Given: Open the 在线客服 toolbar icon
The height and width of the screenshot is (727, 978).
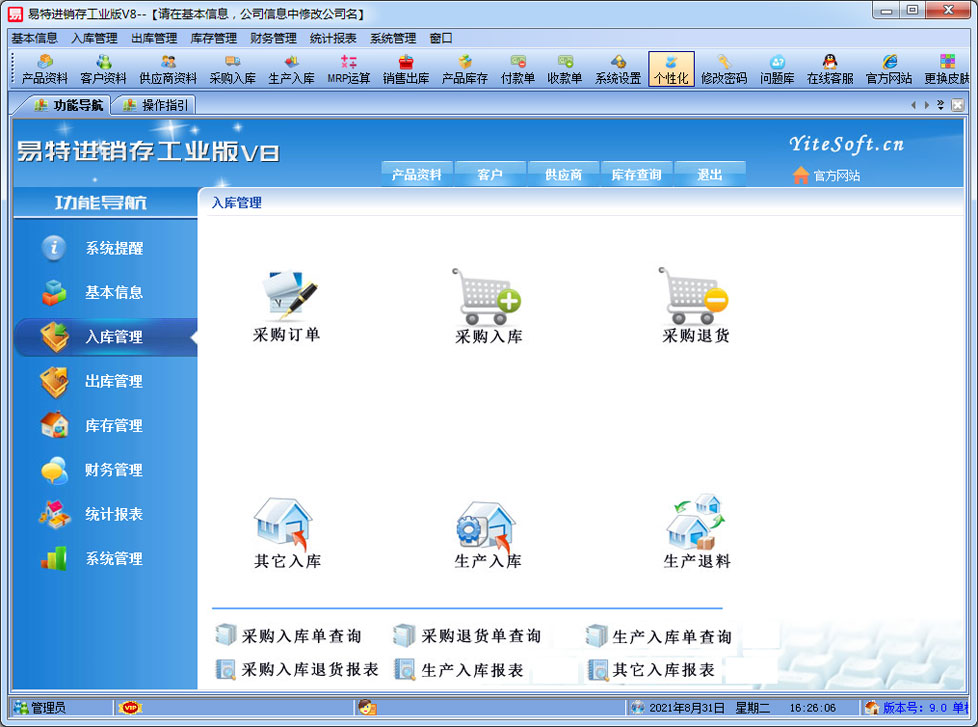Looking at the screenshot, I should pos(830,69).
